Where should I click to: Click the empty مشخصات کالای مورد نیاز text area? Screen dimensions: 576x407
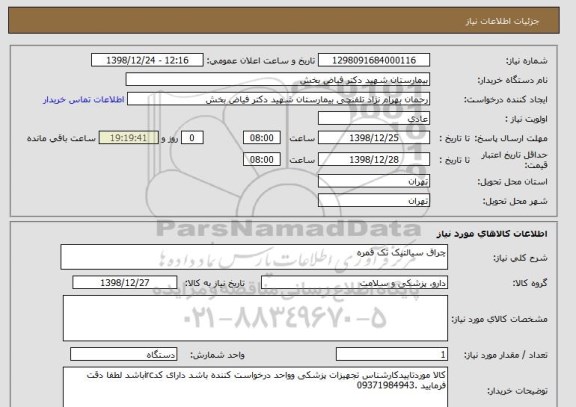(x=255, y=318)
